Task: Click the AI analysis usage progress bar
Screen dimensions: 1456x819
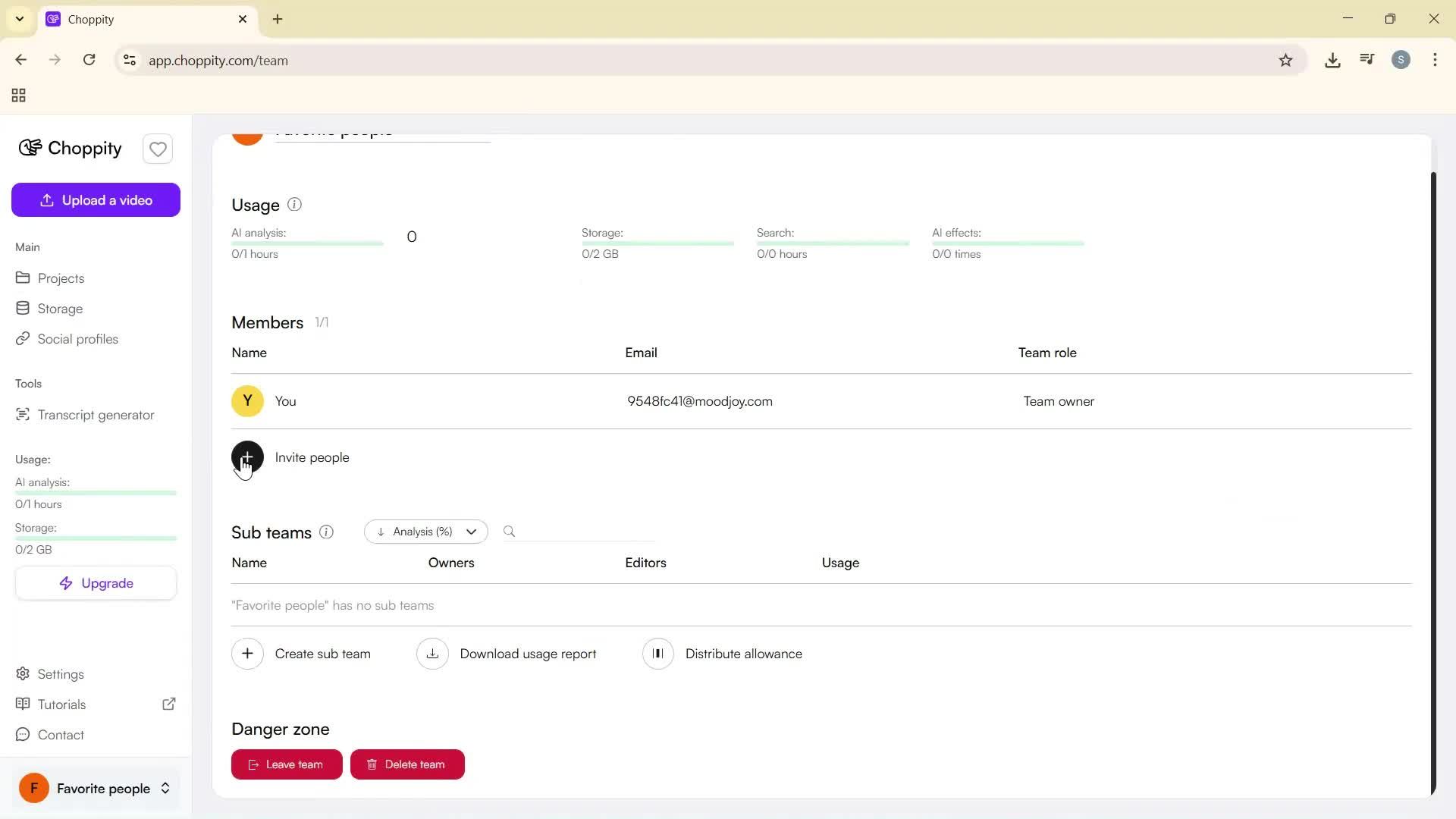Action: pos(306,243)
